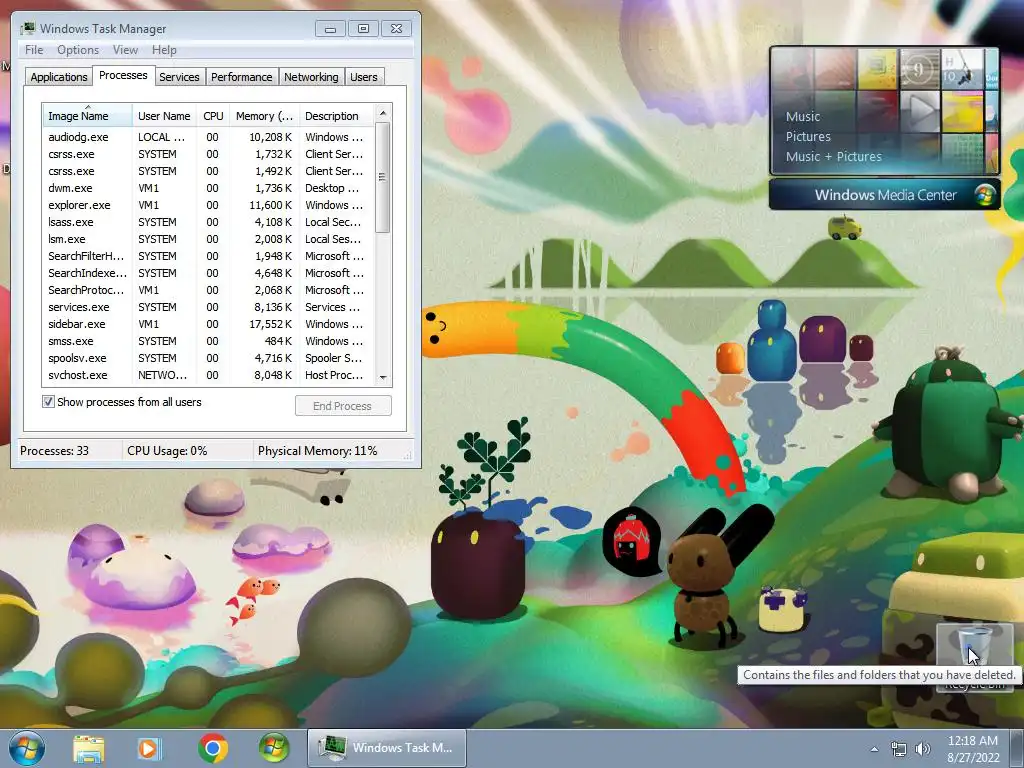Click Music in Media Center gadget

coord(803,116)
